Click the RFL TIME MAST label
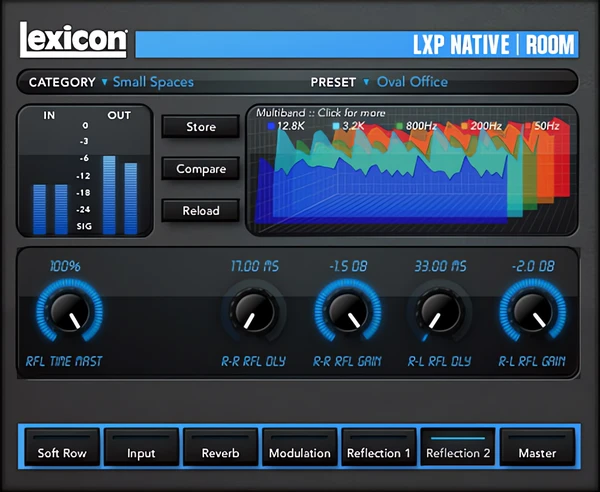600x492 pixels. point(64,362)
